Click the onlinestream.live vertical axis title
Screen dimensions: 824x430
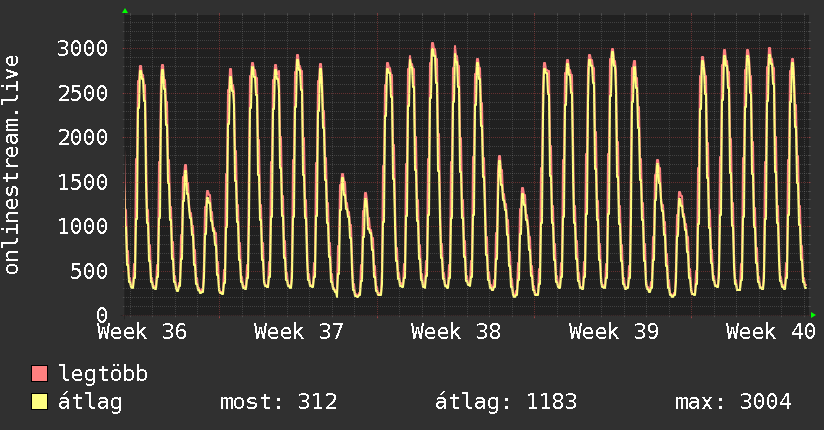[x=11, y=165]
